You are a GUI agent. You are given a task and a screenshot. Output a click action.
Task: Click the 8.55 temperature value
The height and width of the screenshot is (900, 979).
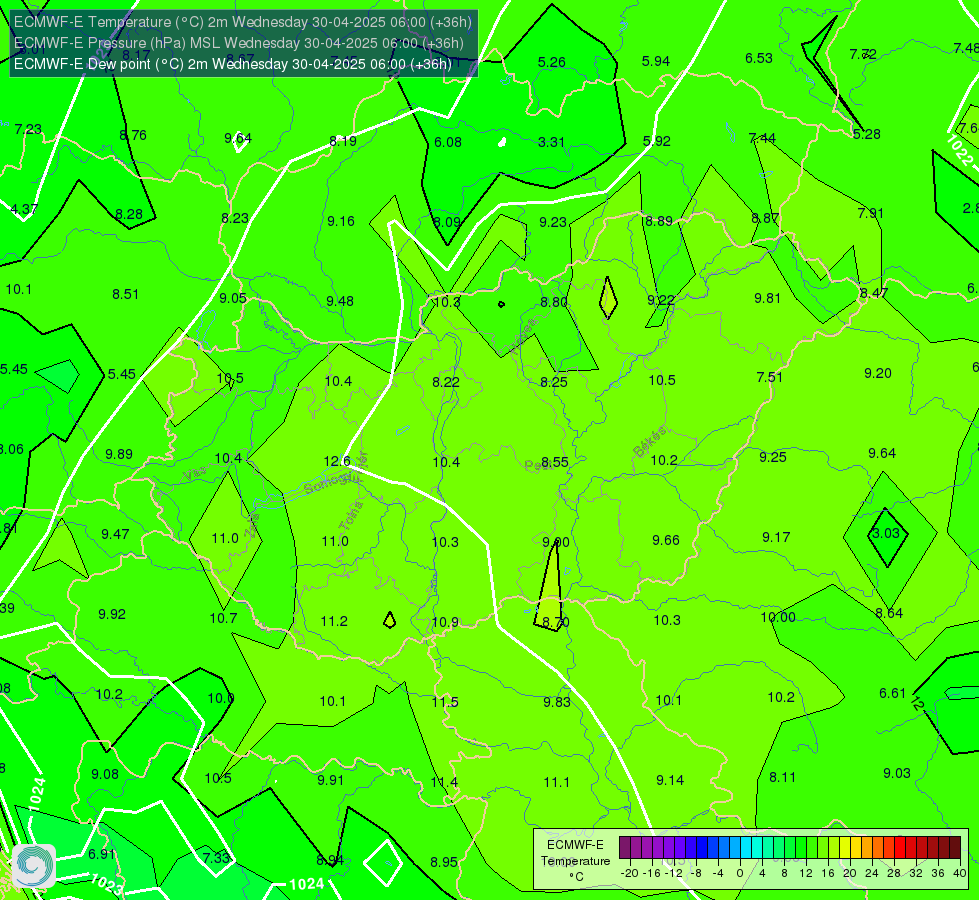click(555, 462)
